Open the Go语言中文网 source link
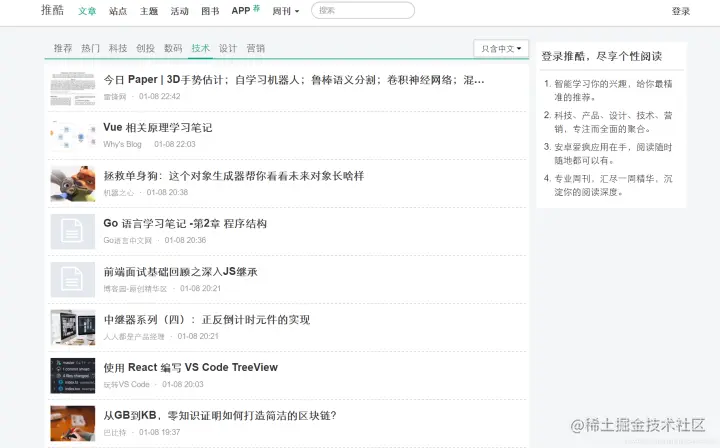 click(128, 240)
